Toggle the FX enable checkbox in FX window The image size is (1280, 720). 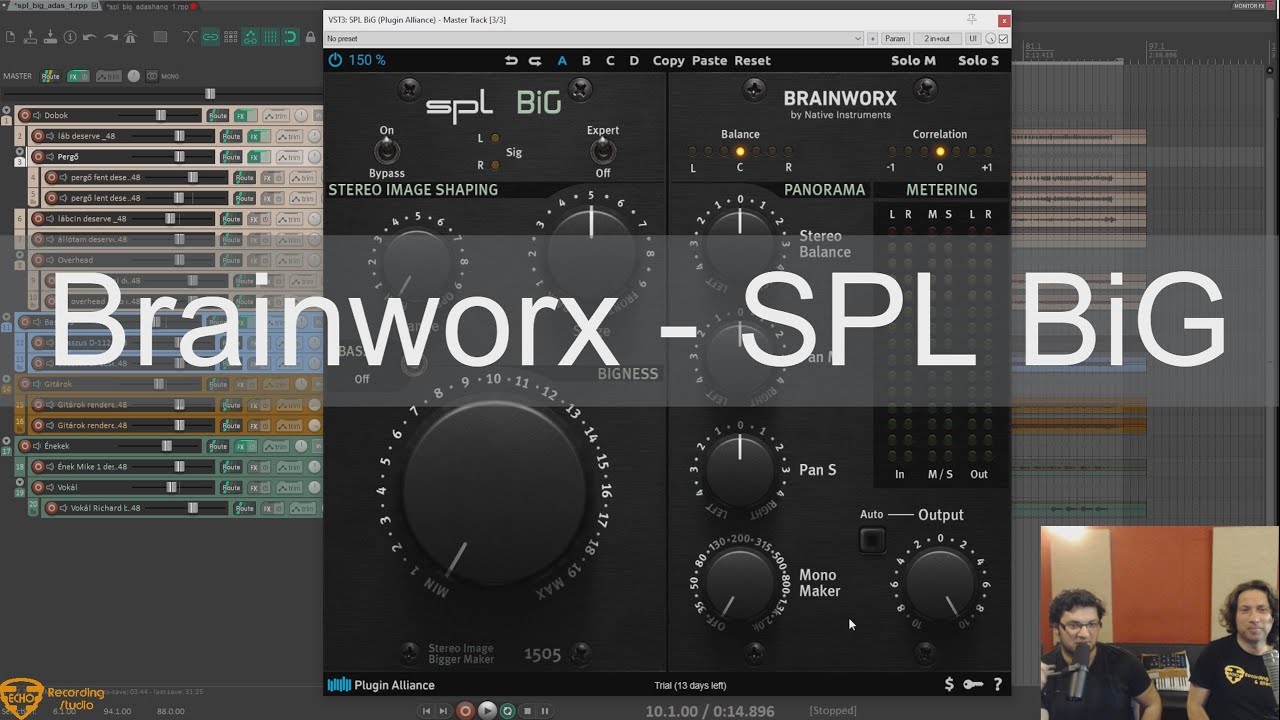click(x=1003, y=38)
